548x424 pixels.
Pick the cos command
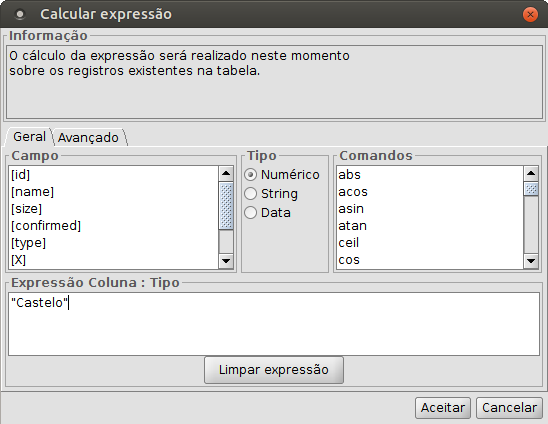point(430,260)
